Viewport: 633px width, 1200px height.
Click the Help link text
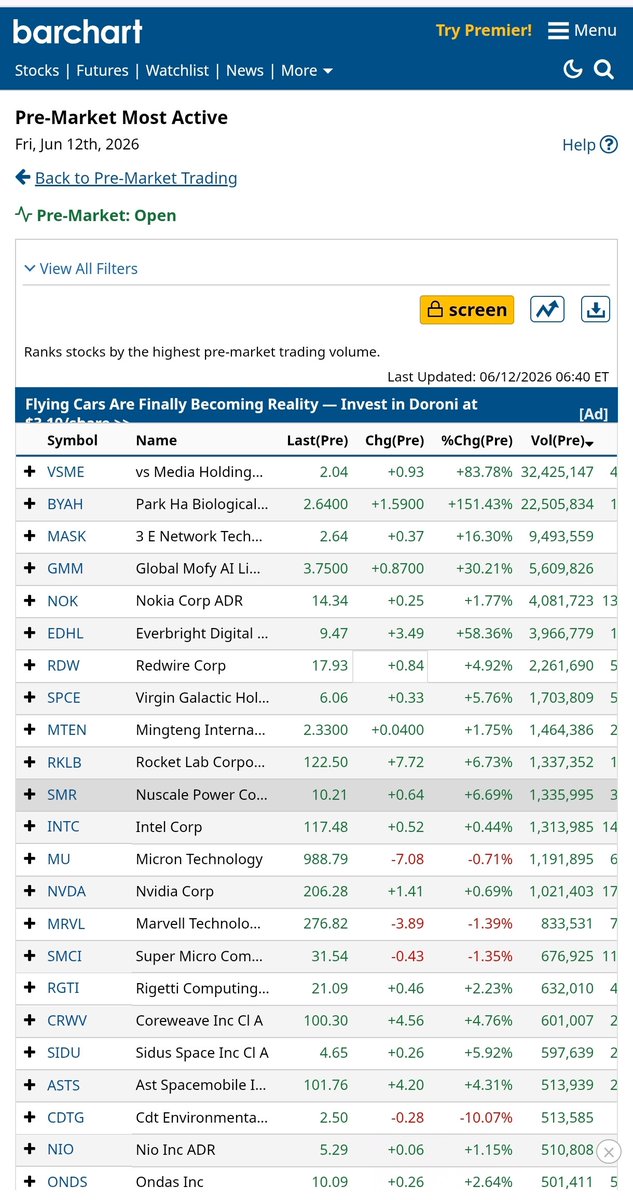point(579,145)
